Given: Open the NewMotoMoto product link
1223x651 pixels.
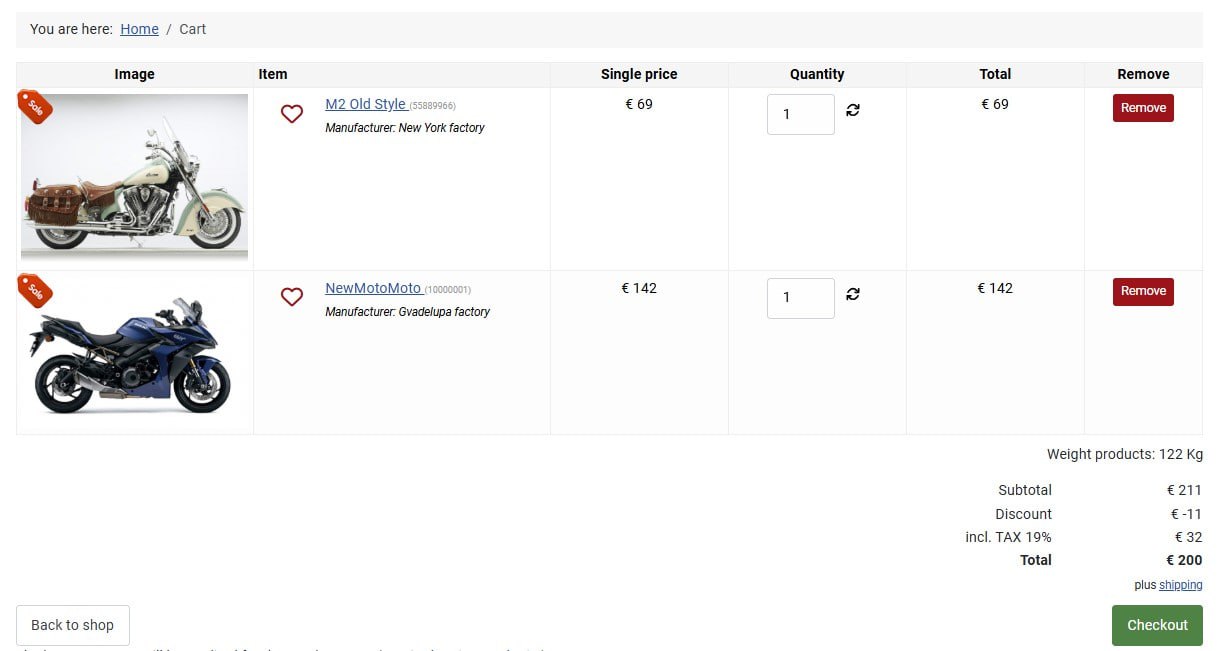Looking at the screenshot, I should coord(373,288).
